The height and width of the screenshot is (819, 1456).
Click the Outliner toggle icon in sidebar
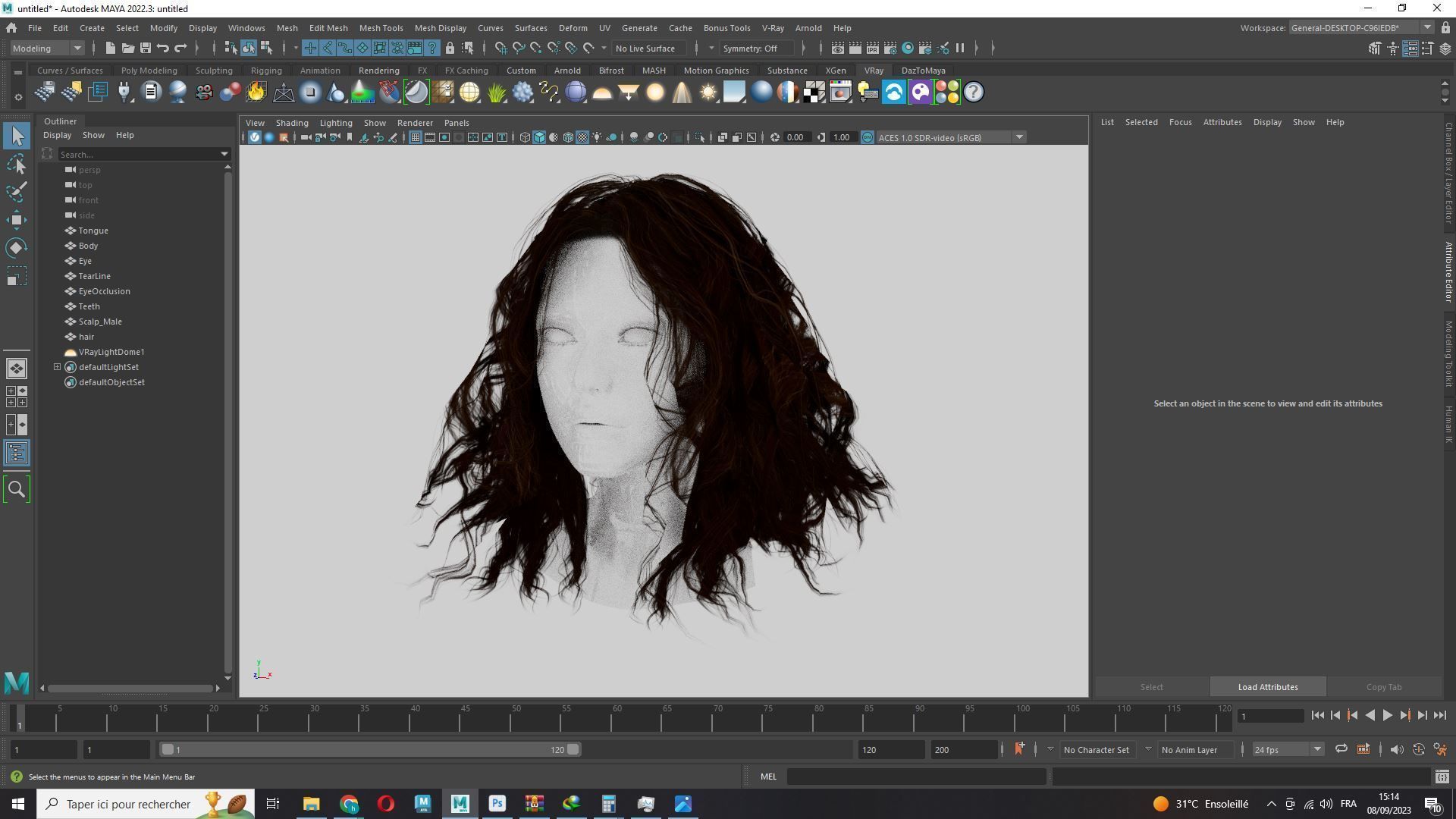[x=17, y=453]
